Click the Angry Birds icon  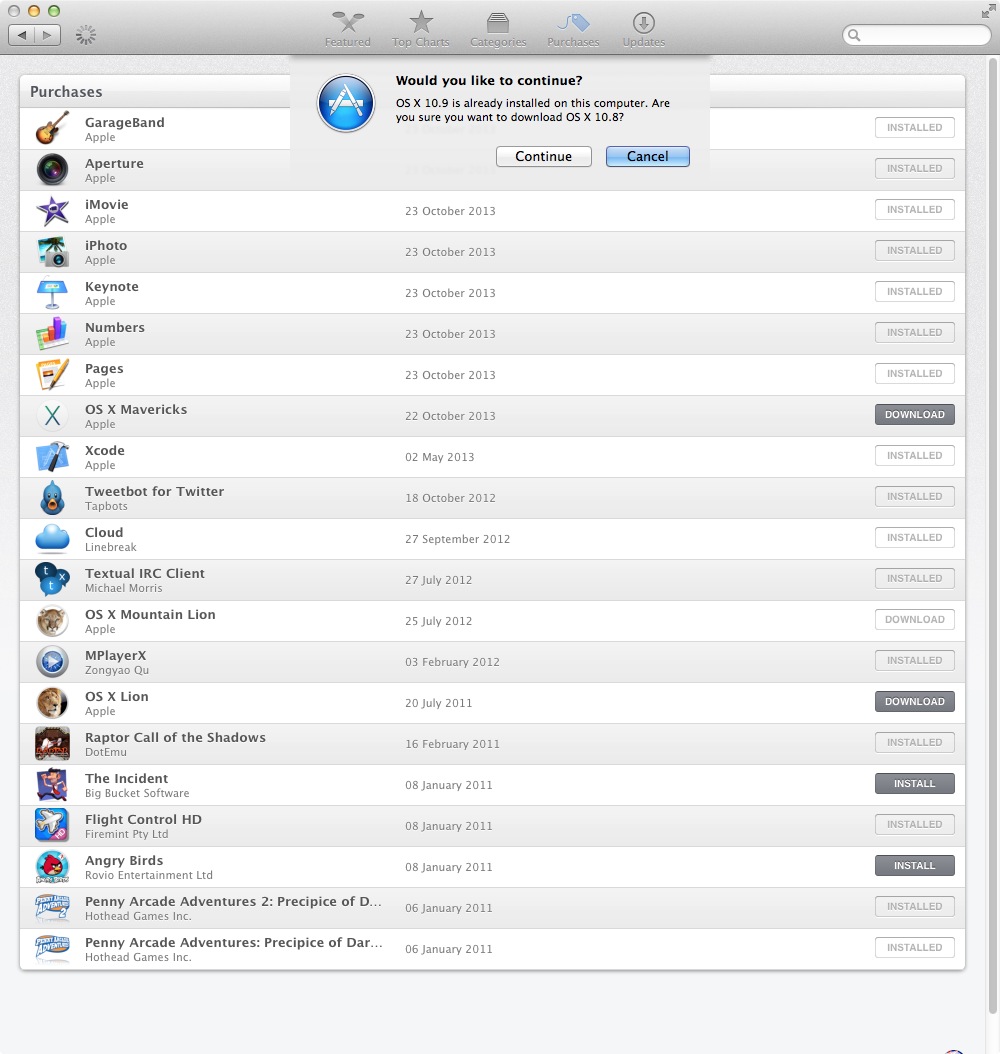tap(52, 866)
